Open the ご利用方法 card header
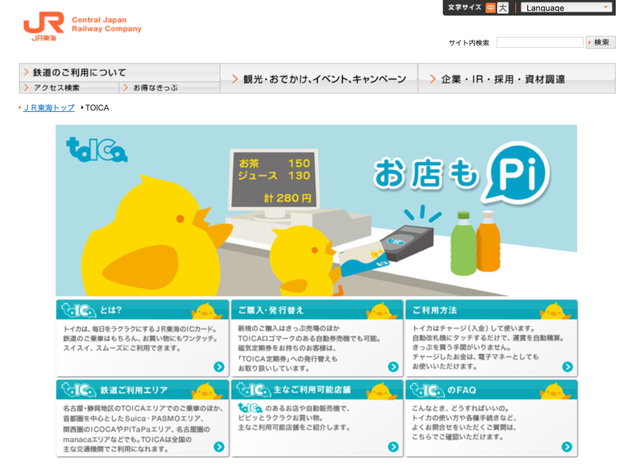Image resolution: width=630 pixels, height=476 pixels. tap(491, 310)
